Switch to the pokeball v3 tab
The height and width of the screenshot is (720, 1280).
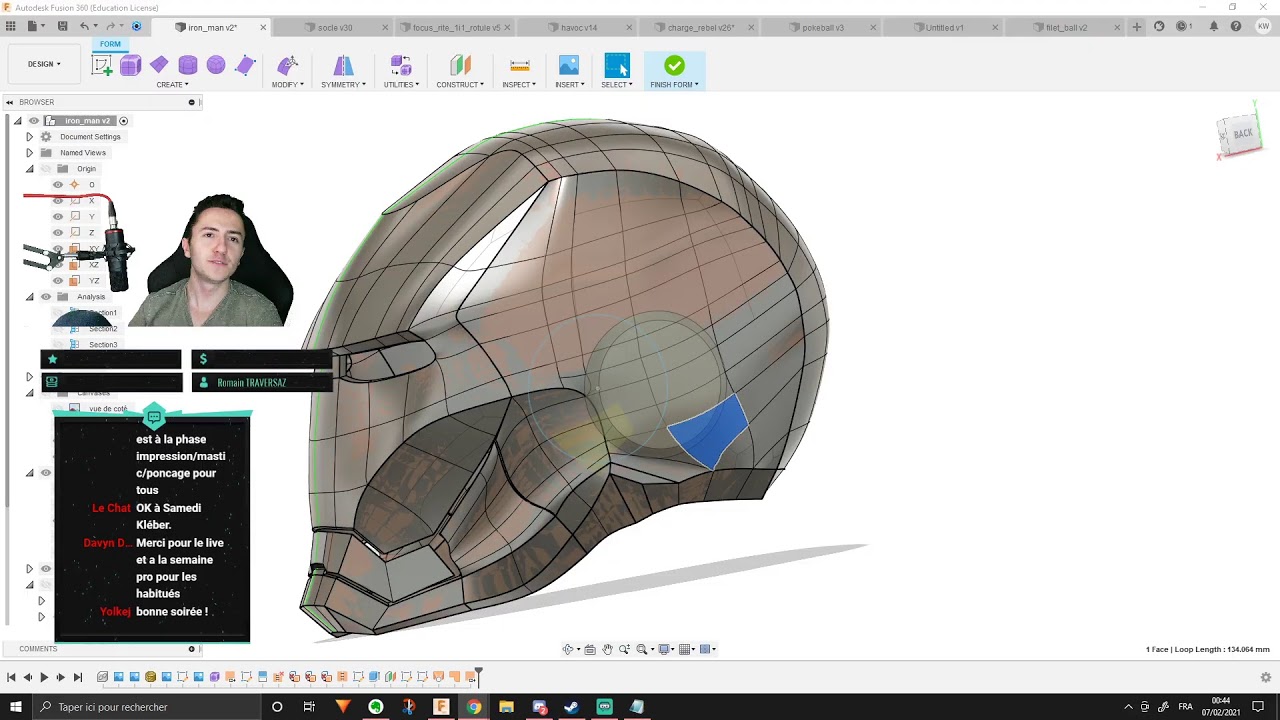click(x=823, y=28)
